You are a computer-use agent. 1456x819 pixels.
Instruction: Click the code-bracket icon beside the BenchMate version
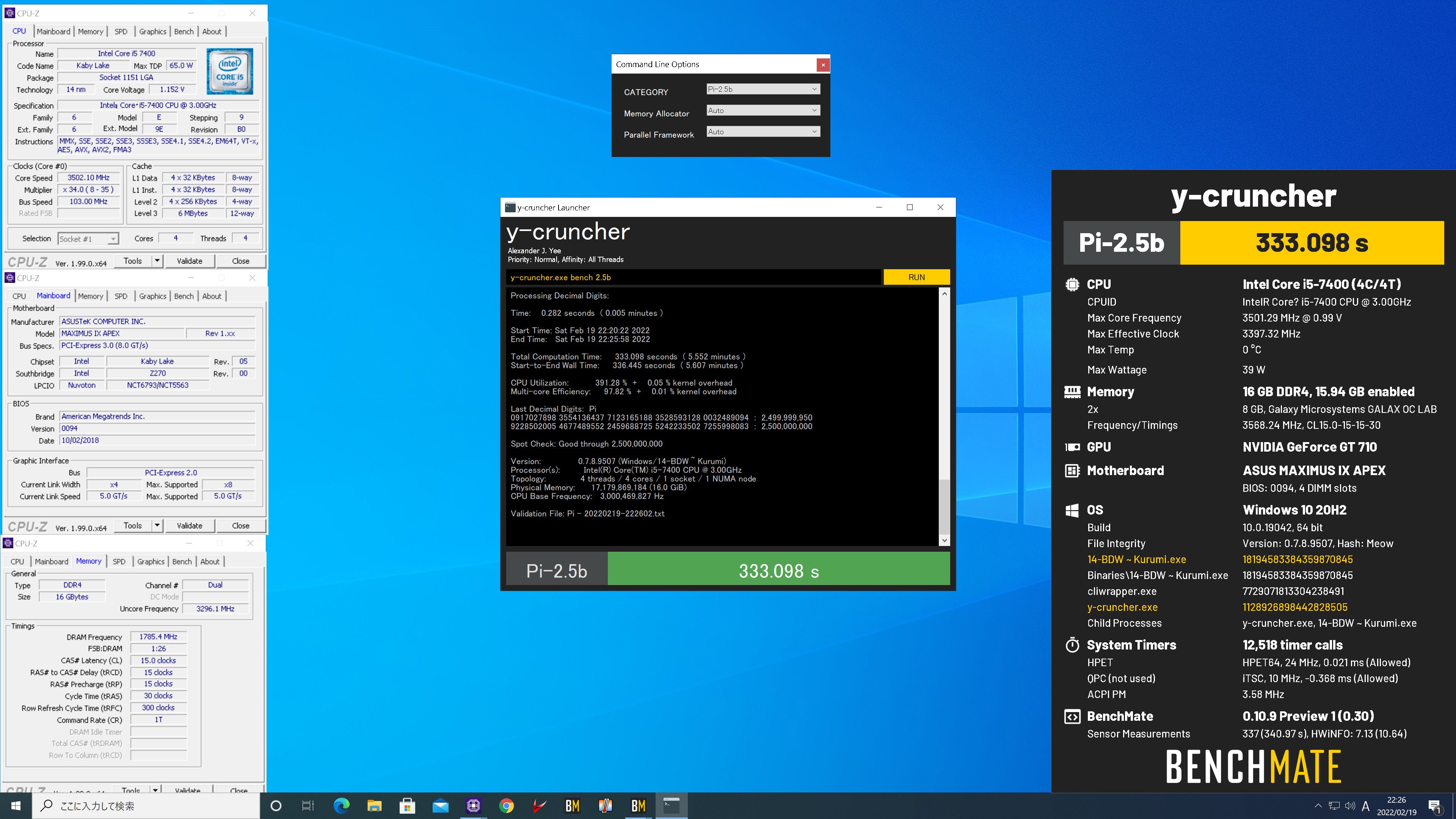(x=1072, y=717)
